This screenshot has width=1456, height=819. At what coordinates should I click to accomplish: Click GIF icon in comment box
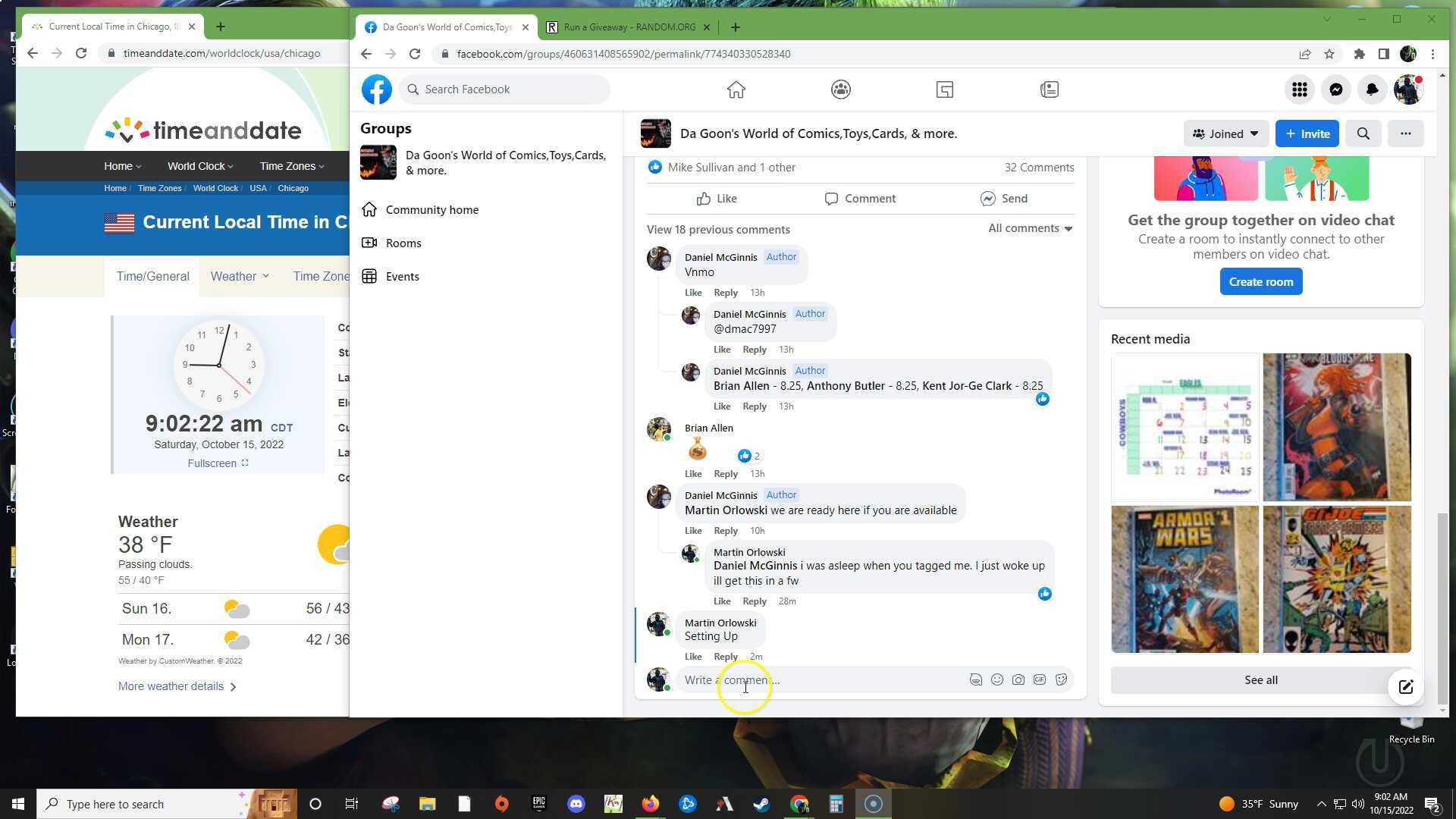(1040, 680)
